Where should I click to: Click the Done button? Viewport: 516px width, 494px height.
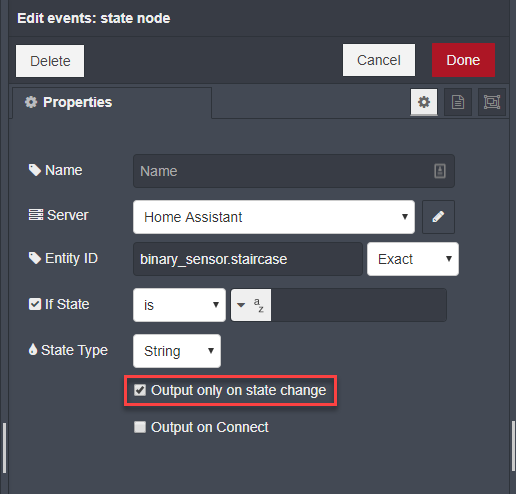pyautogui.click(x=463, y=60)
